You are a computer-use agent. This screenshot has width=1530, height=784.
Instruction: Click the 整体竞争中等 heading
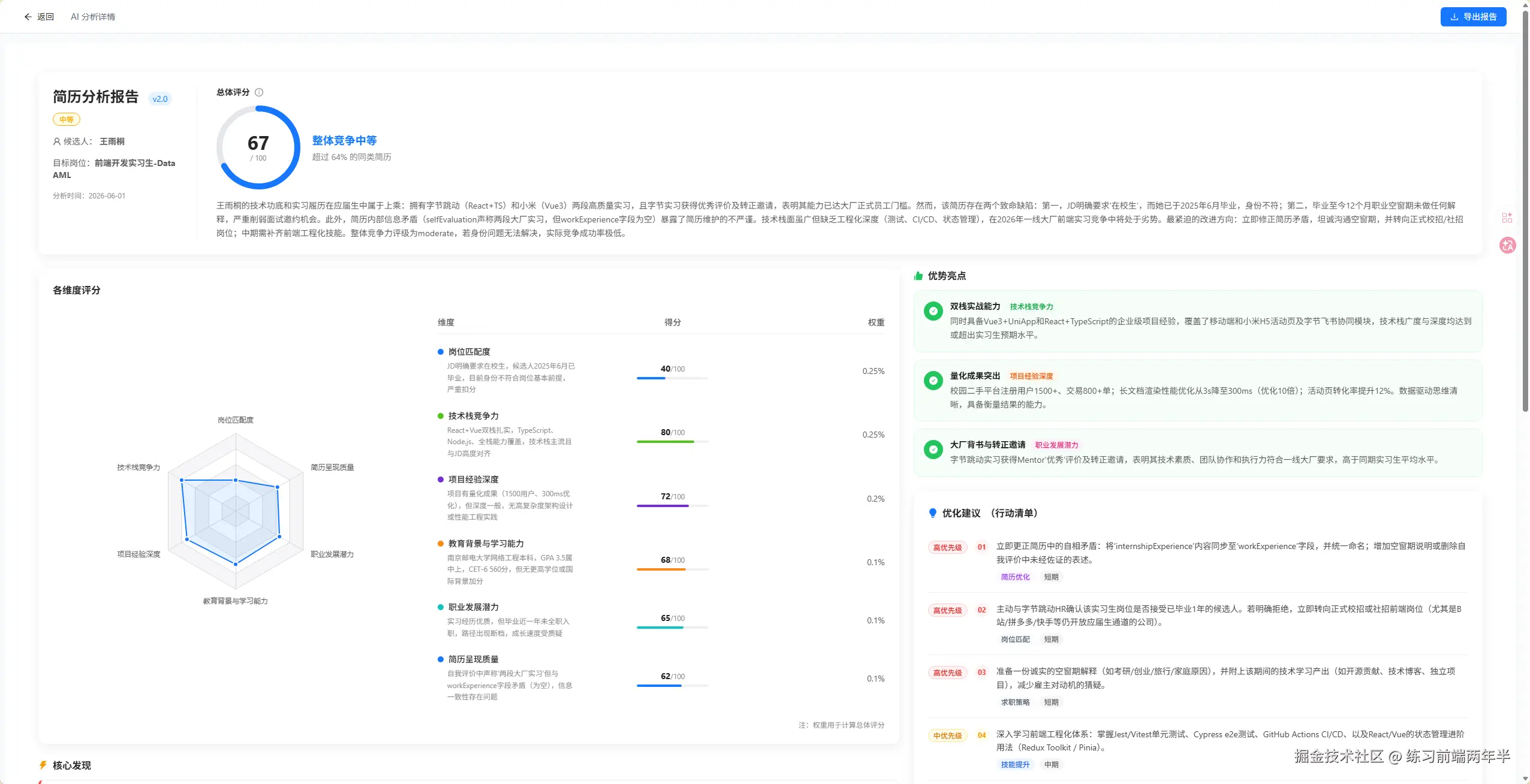pos(344,140)
